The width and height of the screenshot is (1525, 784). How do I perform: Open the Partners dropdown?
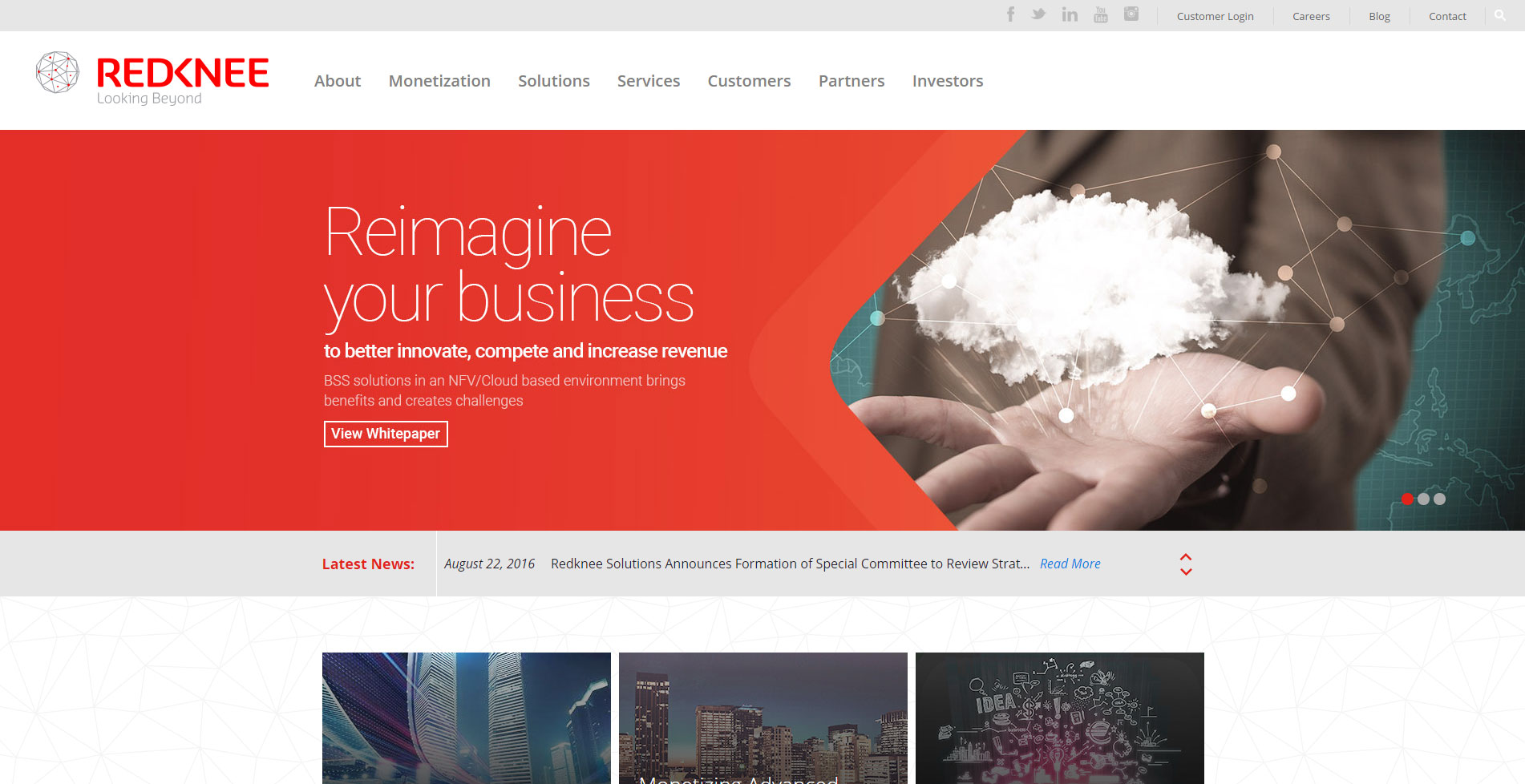(x=851, y=81)
